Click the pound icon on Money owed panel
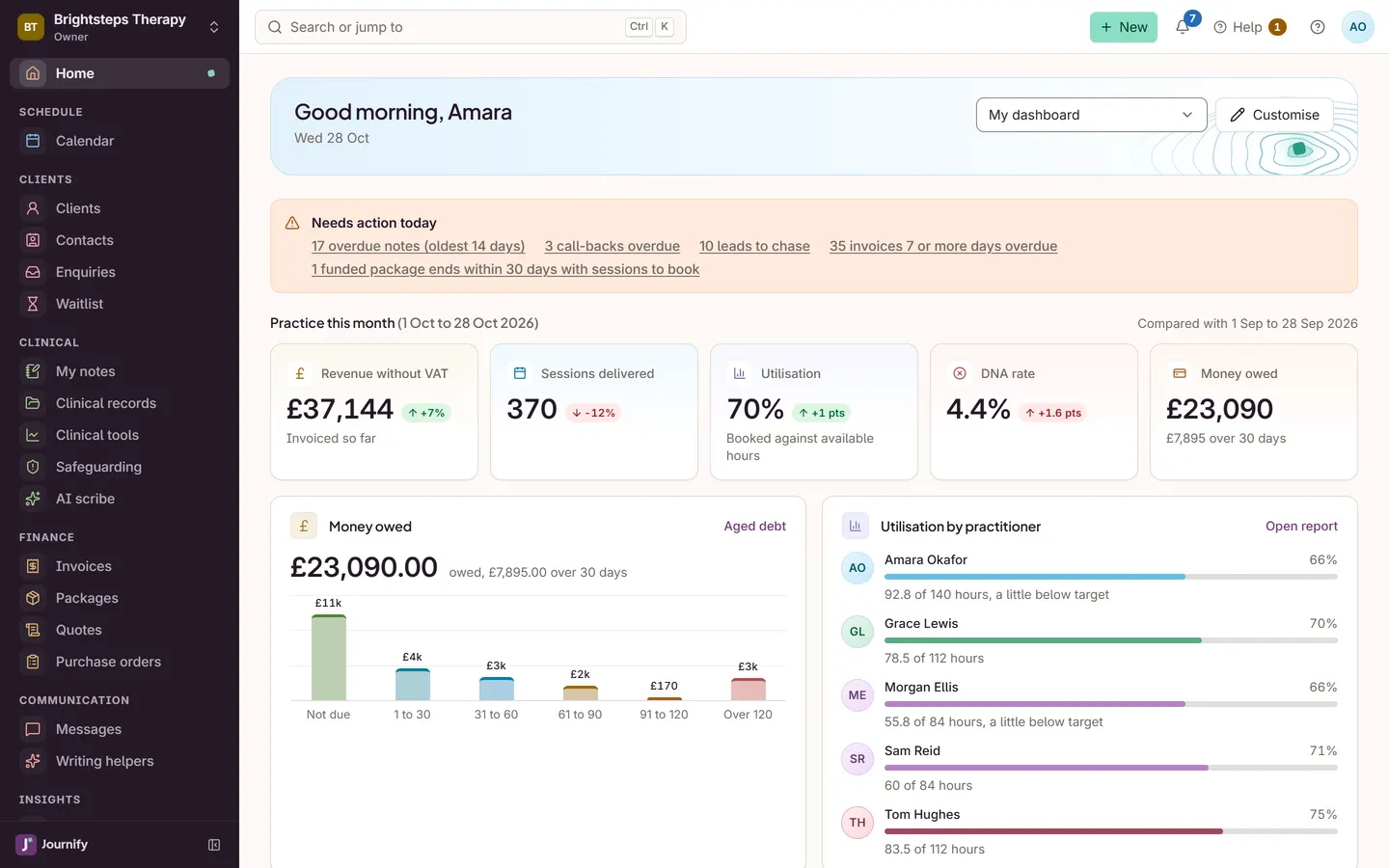Image resolution: width=1389 pixels, height=868 pixels. click(304, 526)
